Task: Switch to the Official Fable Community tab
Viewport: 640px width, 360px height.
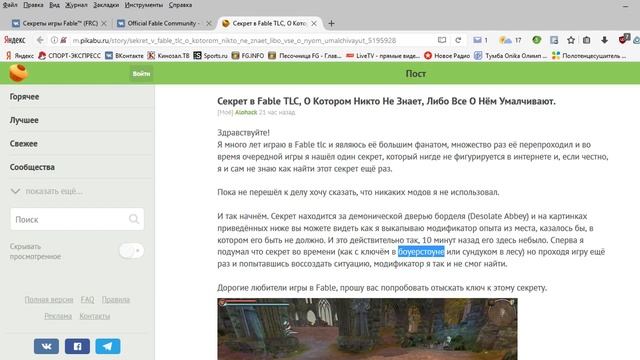Action: point(162,23)
